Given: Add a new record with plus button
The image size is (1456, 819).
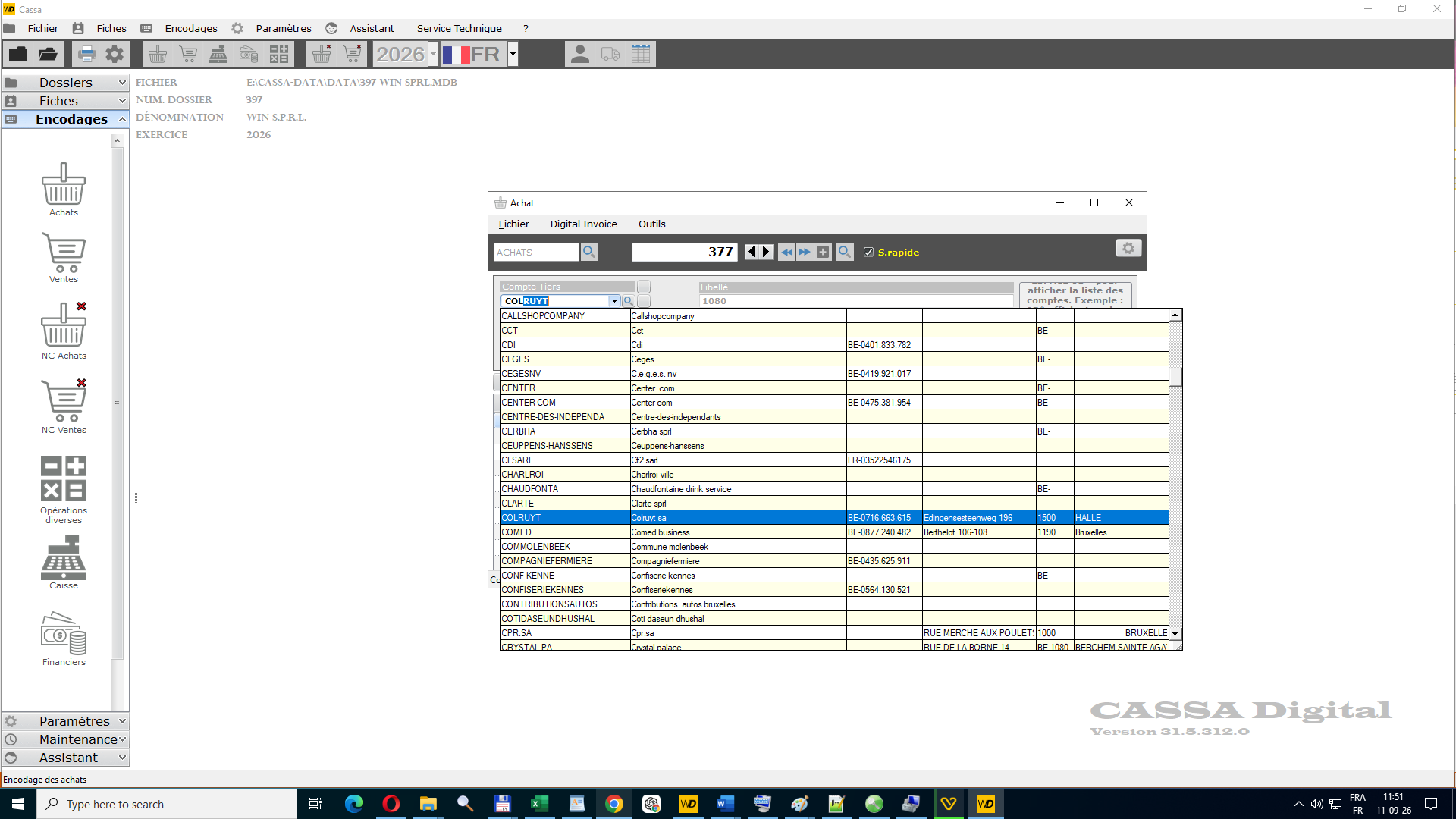Looking at the screenshot, I should click(x=823, y=252).
